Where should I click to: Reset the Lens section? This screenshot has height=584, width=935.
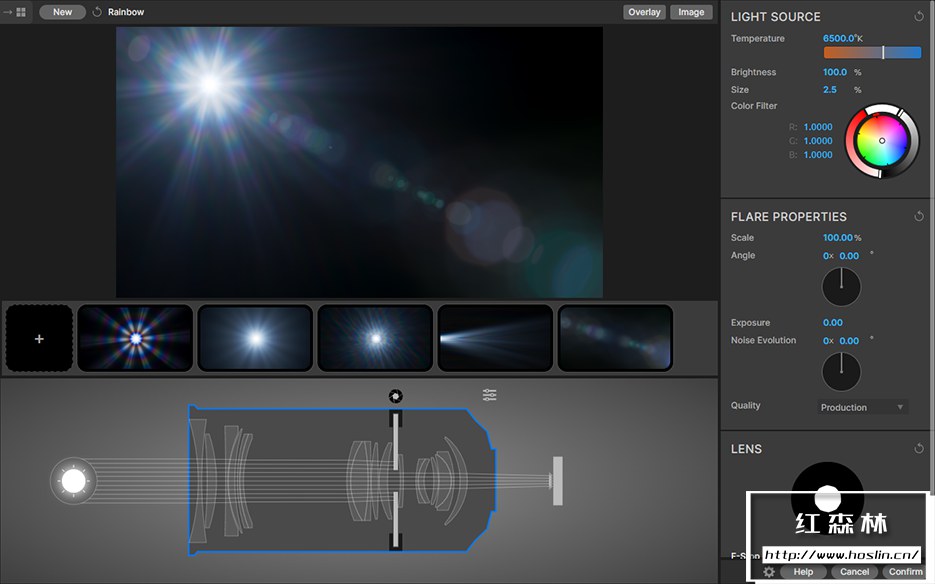(918, 449)
